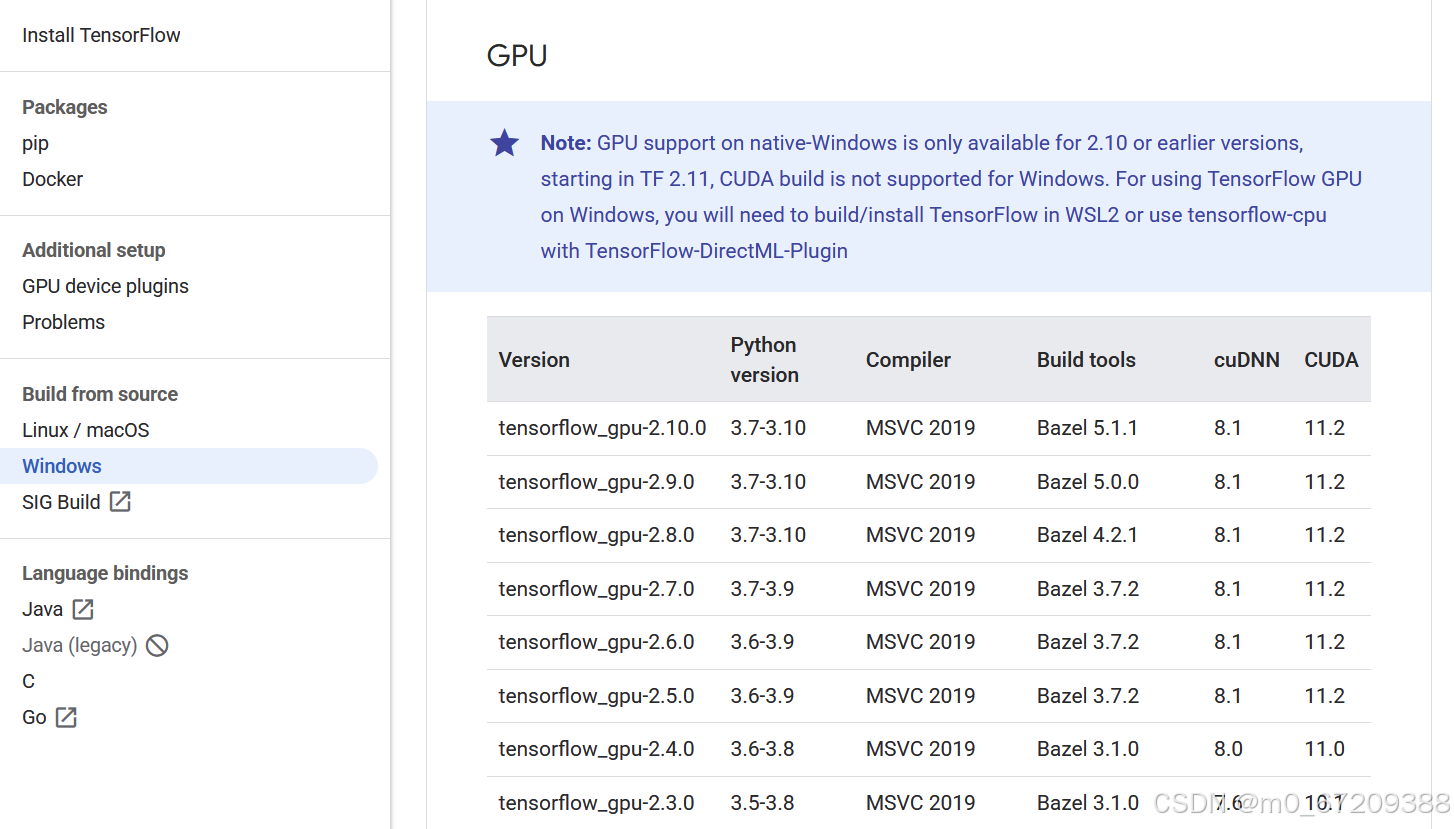Click MSVC 2019 in the 2.5.0 row
The image size is (1454, 829).
tap(920, 696)
